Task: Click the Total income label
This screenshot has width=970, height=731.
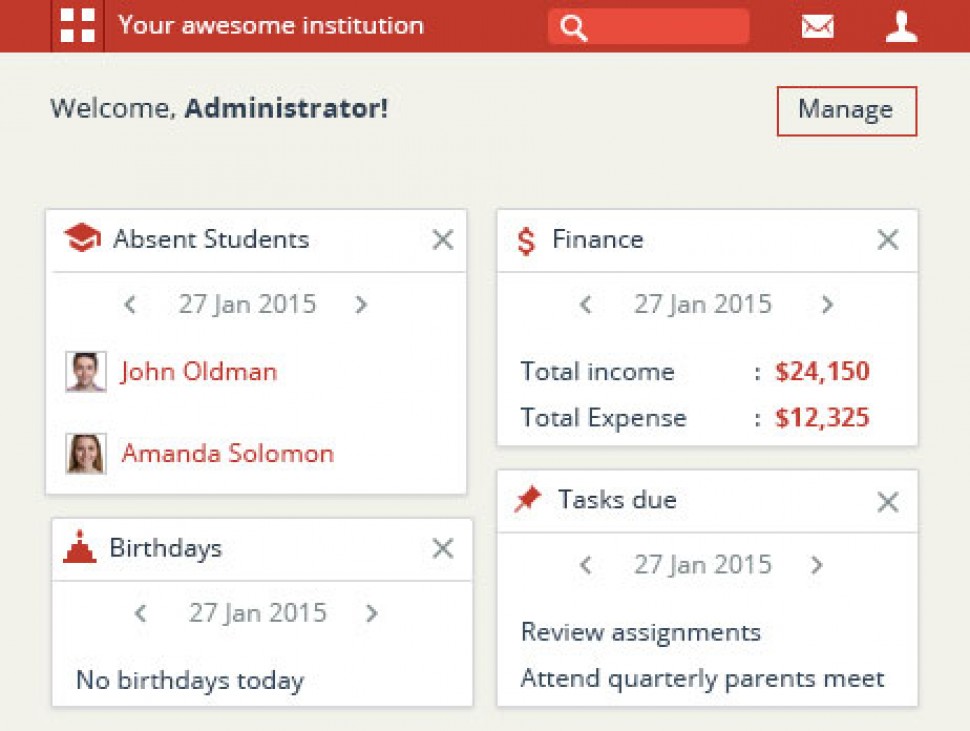Action: 598,372
